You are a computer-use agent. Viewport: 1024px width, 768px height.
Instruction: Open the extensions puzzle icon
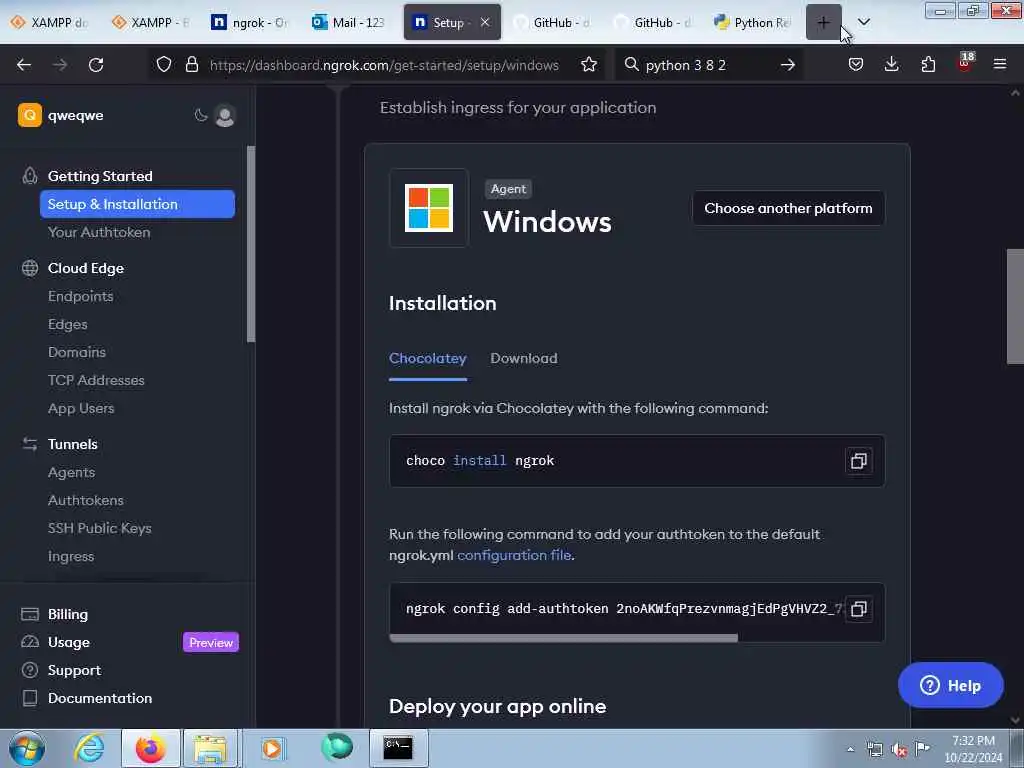928,65
